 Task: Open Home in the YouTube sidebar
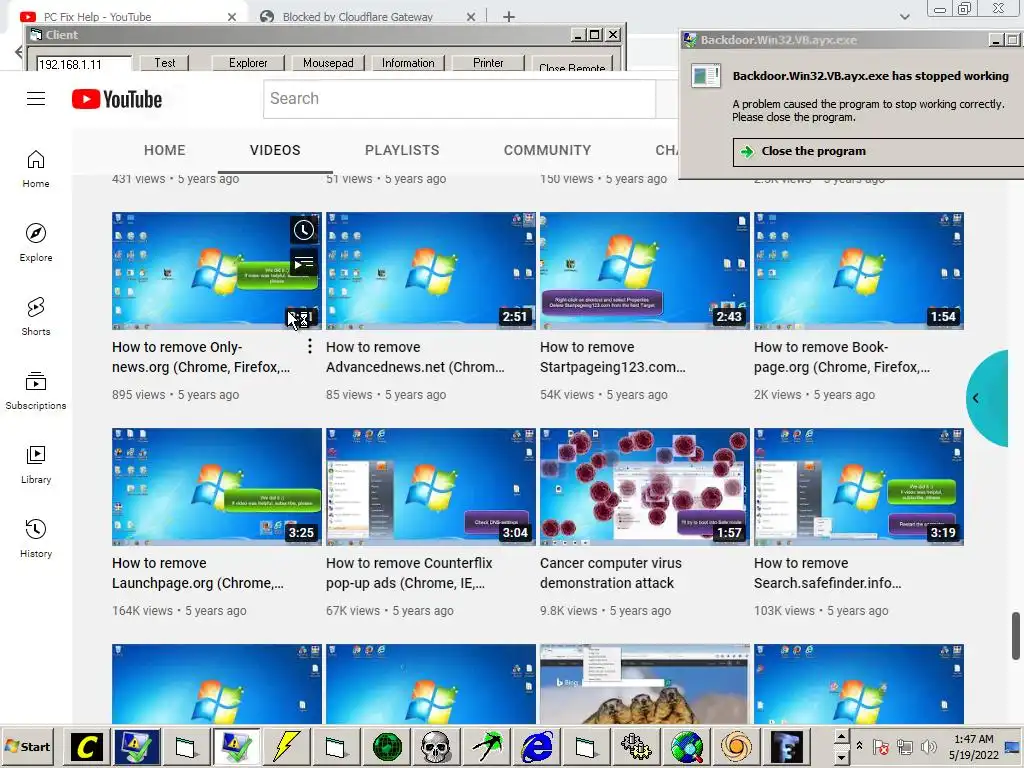tap(36, 168)
